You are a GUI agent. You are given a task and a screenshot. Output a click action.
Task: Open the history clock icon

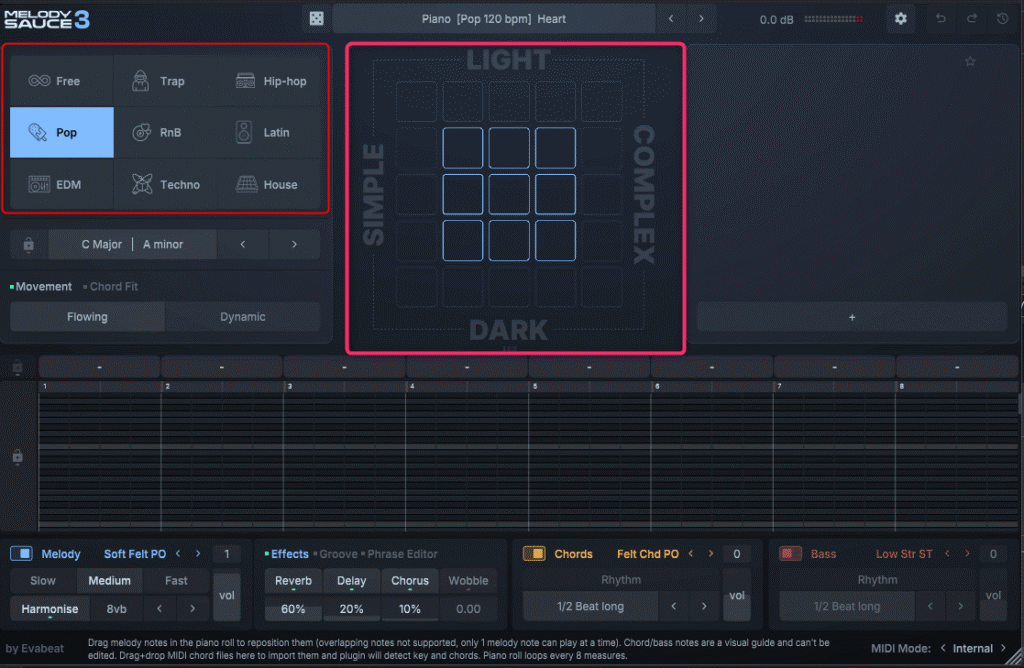(x=1003, y=19)
